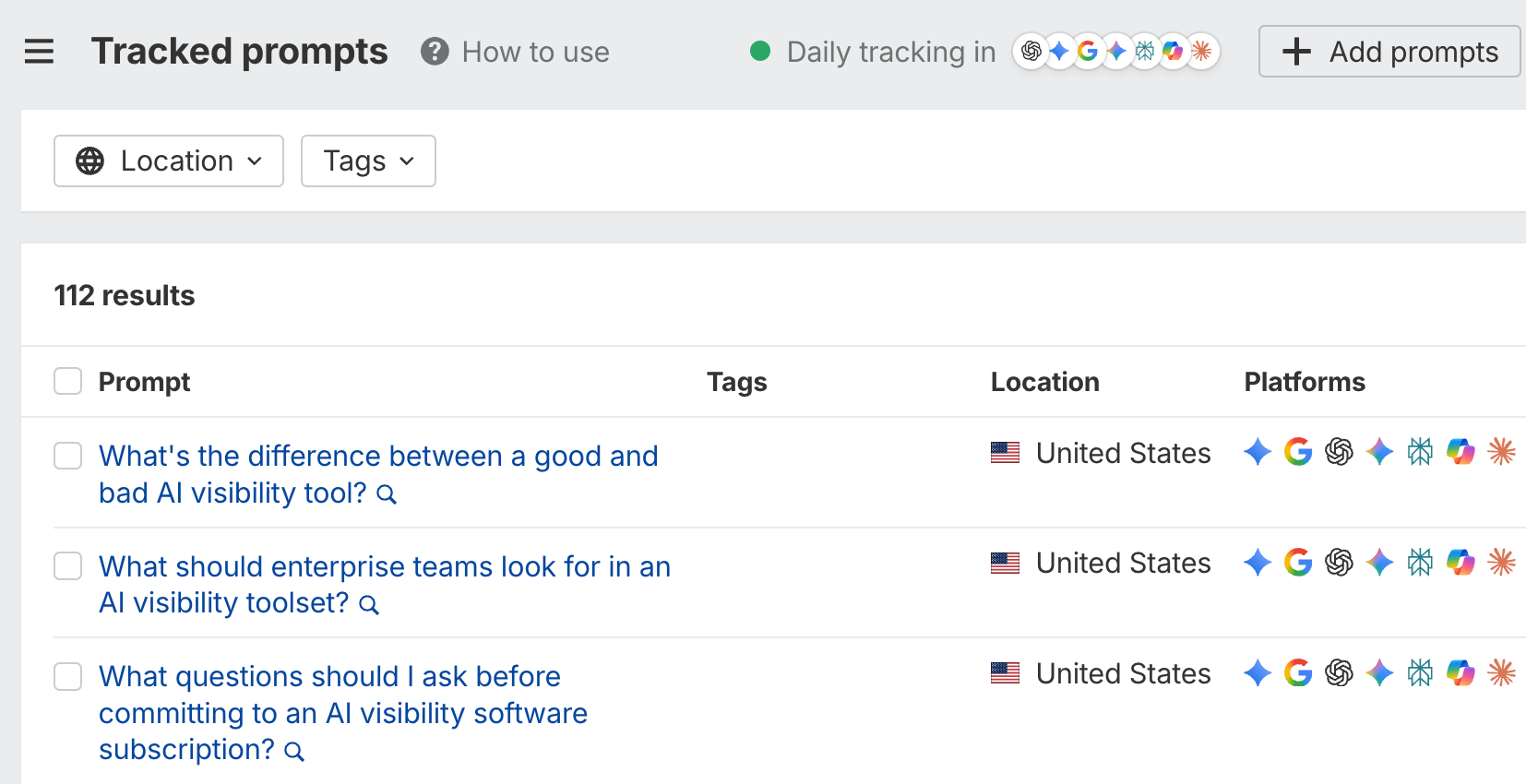The image size is (1526, 784).
Task: Click the ChatGPT icon next to Daily tracking in
Action: pos(1031,52)
